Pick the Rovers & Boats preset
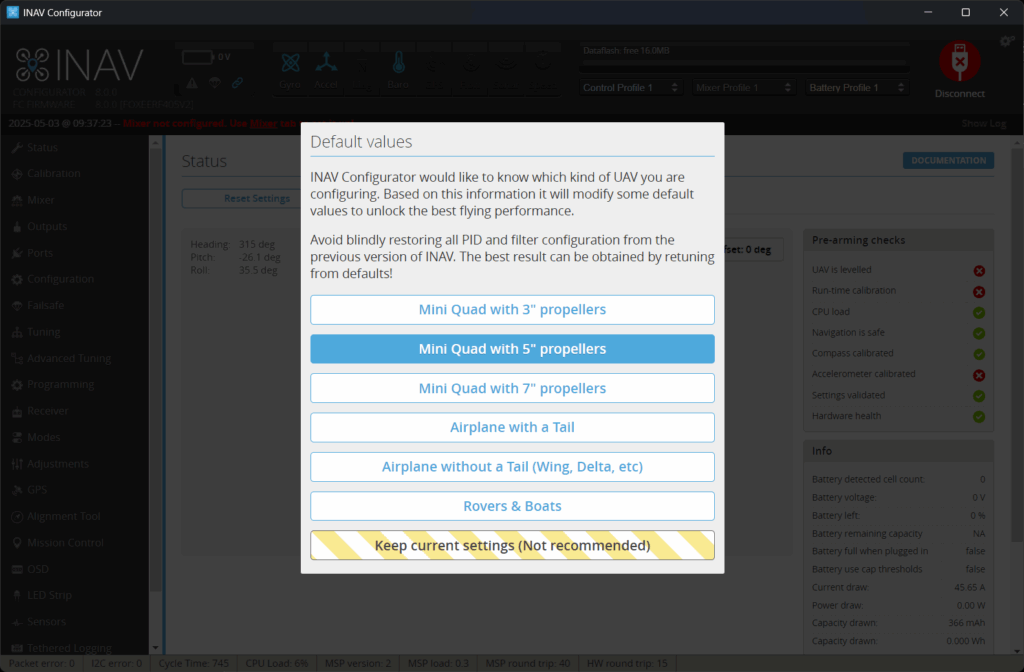 click(512, 506)
